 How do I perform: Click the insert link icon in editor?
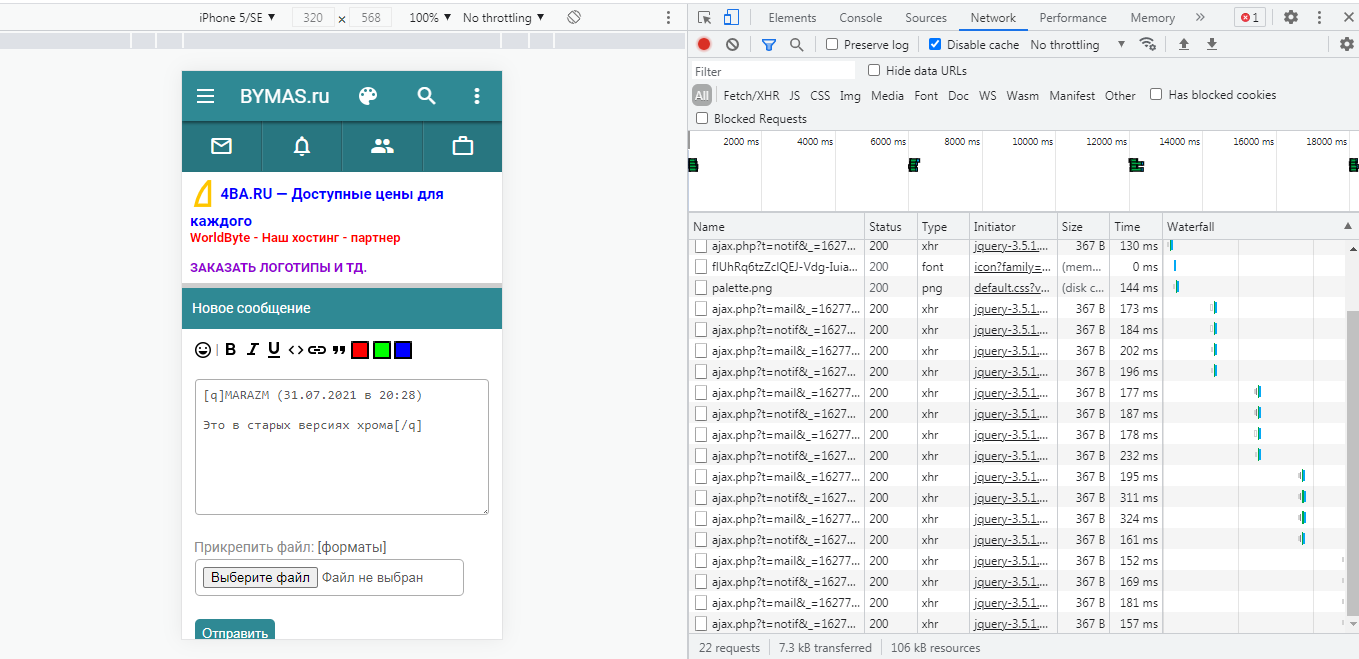(317, 350)
